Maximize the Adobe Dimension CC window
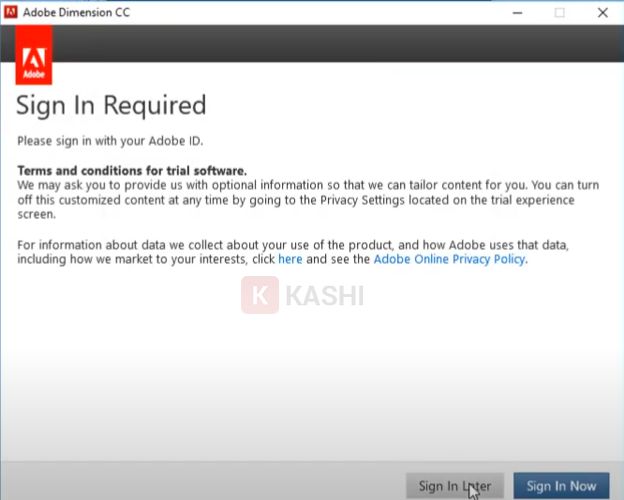Screen dimensions: 624x500 click(559, 12)
